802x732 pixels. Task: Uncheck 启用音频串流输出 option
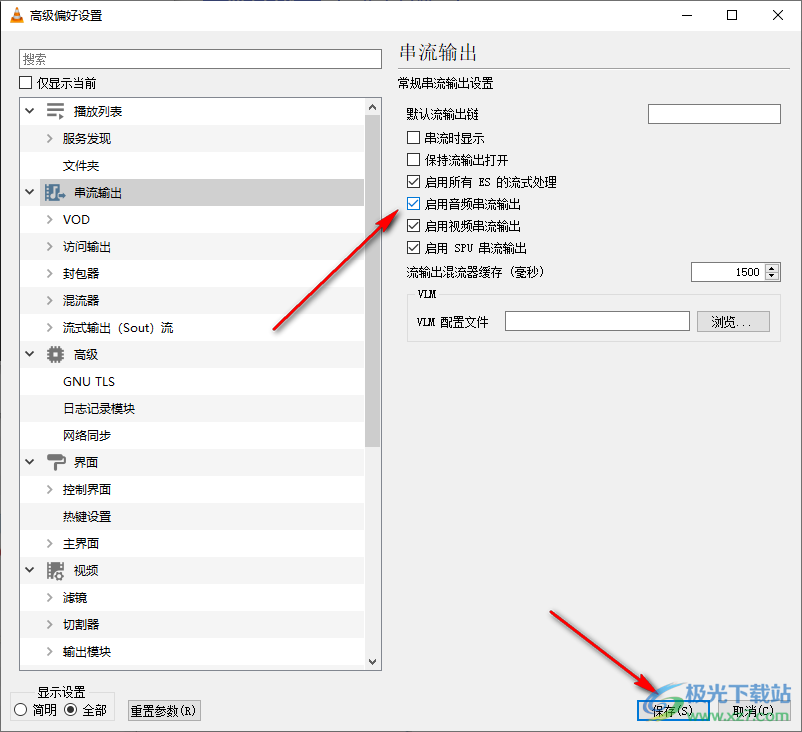(414, 204)
